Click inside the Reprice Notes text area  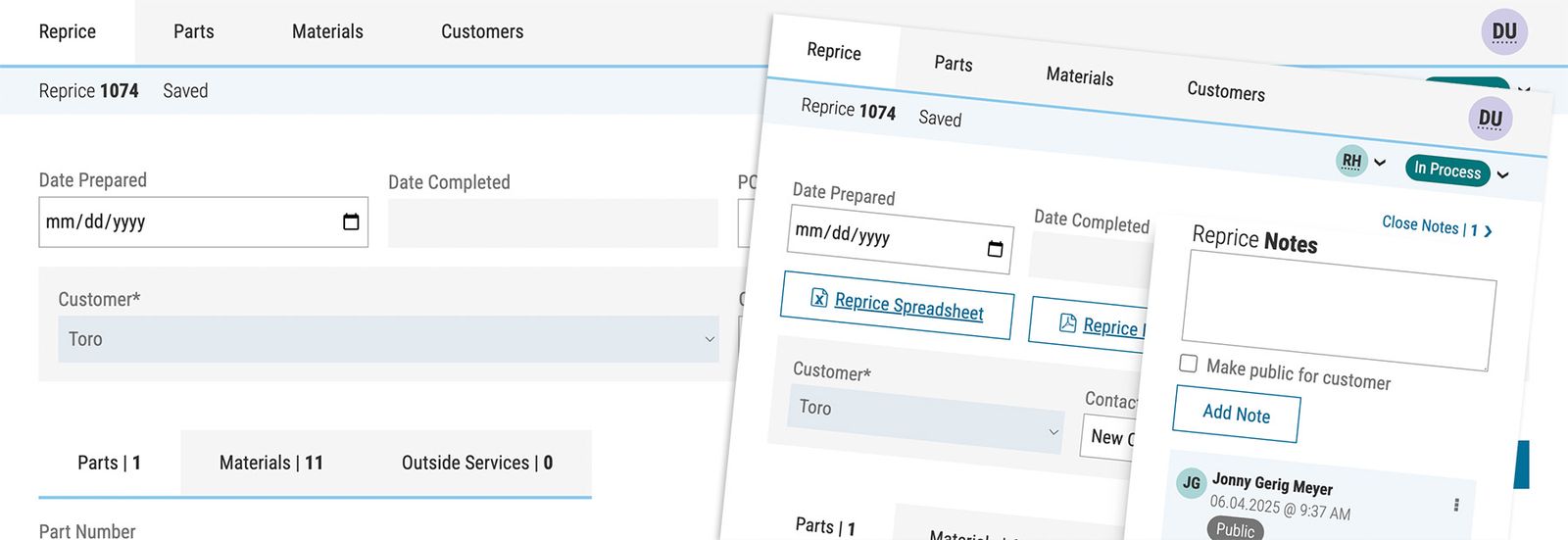pos(1338,309)
